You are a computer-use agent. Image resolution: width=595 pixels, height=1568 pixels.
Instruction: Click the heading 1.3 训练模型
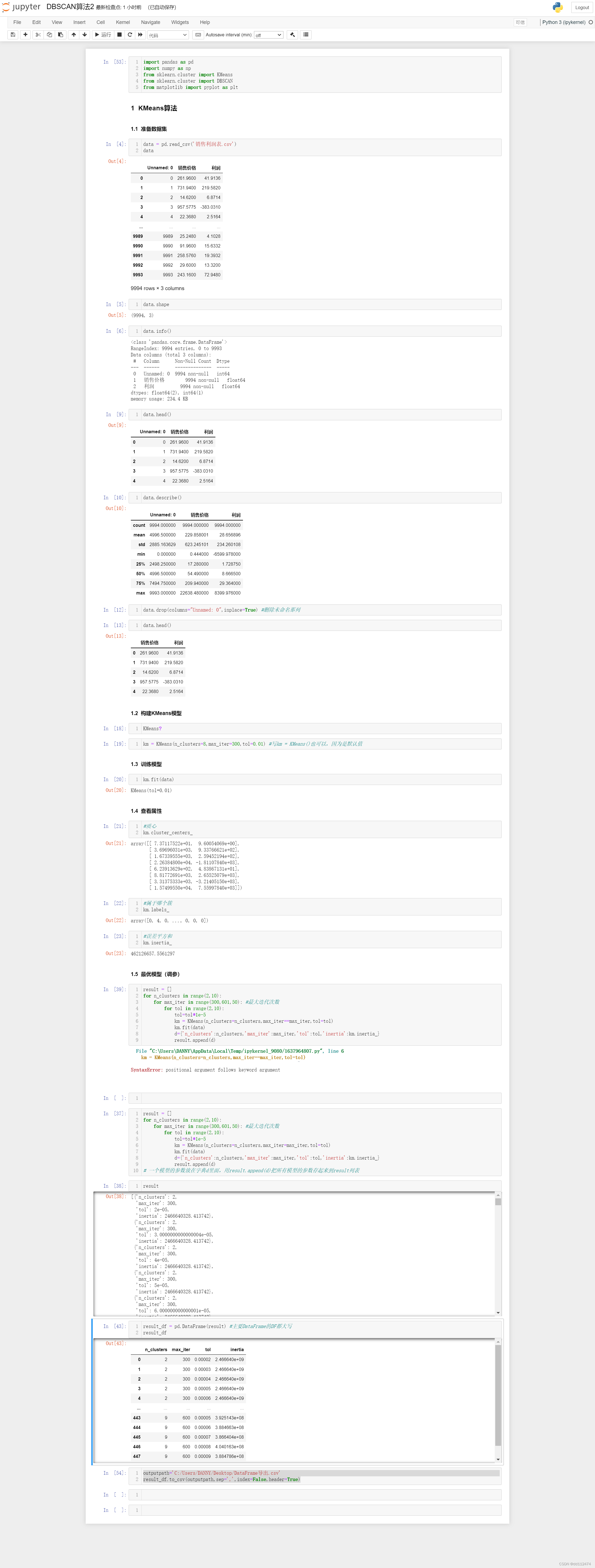[x=146, y=765]
